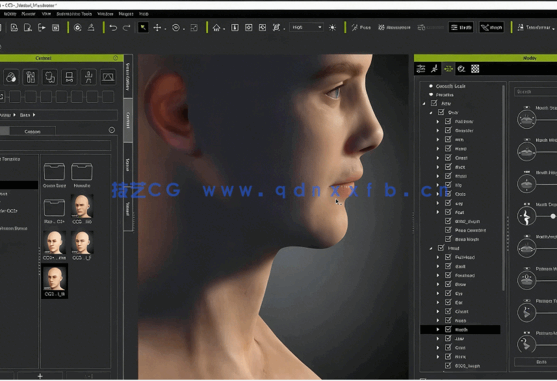Click the morph Search input field

click(536, 92)
